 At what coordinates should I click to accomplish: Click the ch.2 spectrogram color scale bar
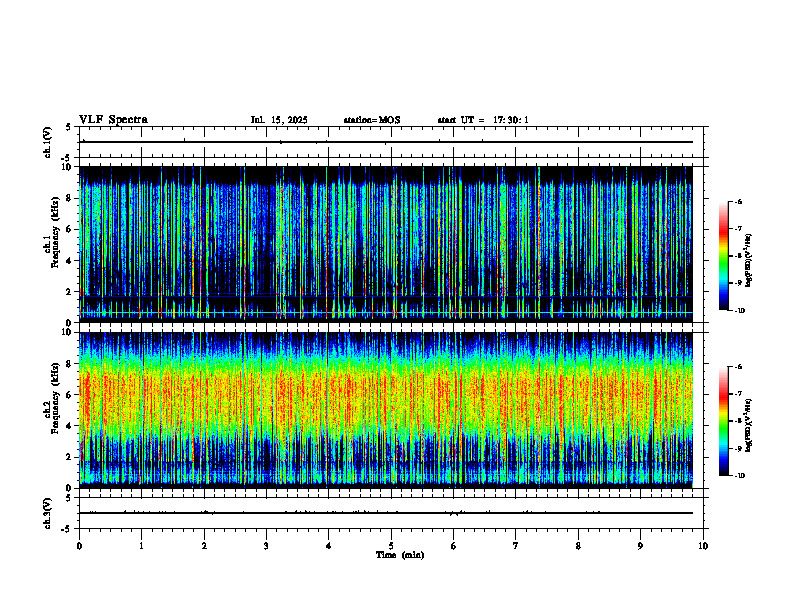pos(723,421)
